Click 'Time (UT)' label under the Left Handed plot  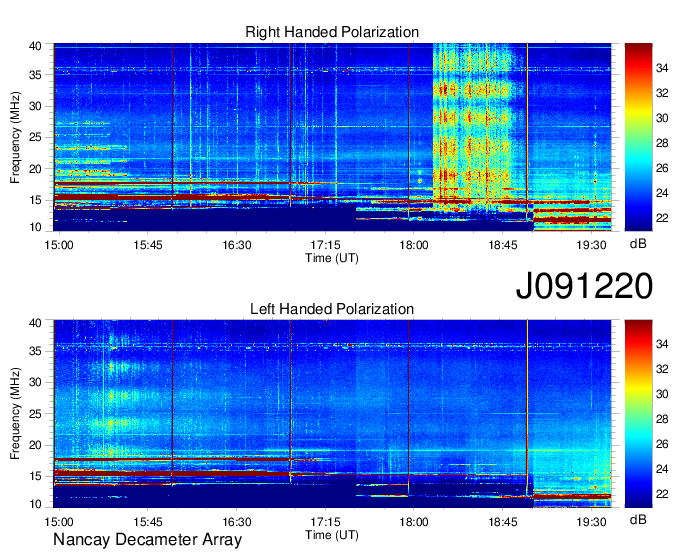[332, 535]
